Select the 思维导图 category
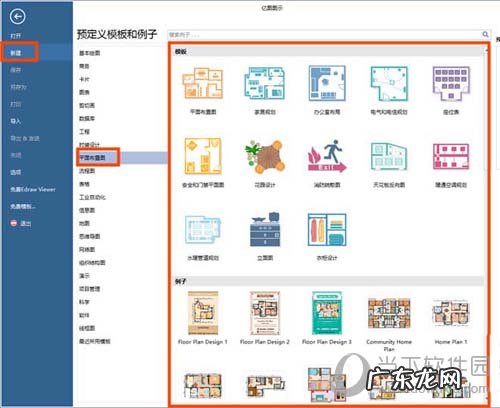Viewport: 500px width, 408px height. click(90, 236)
